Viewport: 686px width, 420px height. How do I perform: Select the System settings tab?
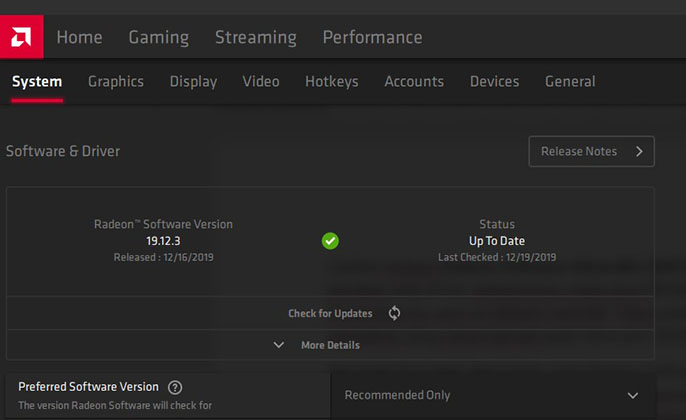(37, 82)
